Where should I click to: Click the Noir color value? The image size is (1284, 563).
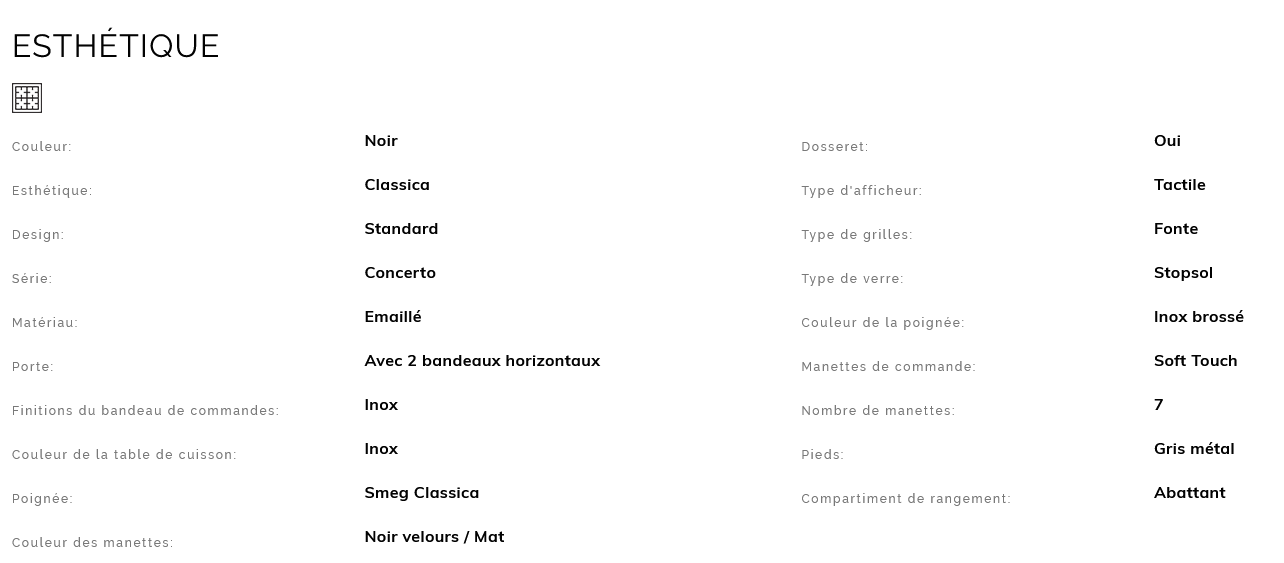(381, 141)
